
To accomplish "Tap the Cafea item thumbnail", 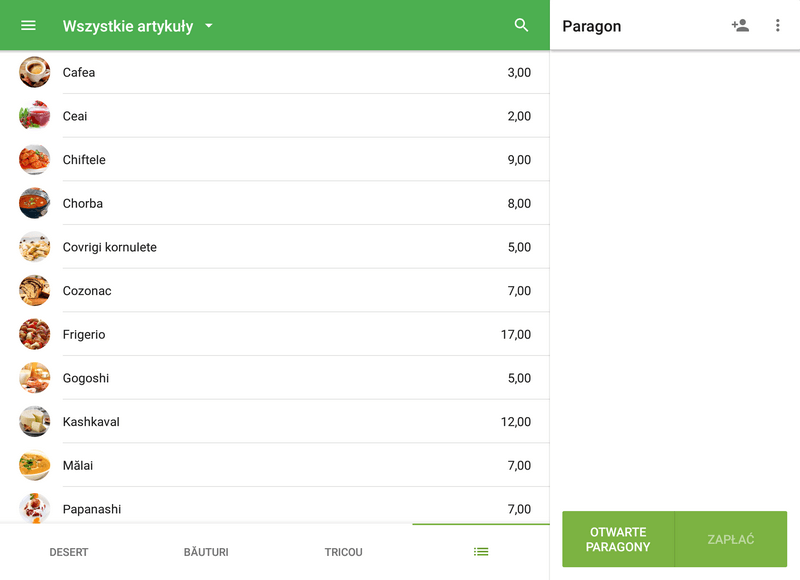I will point(34,72).
